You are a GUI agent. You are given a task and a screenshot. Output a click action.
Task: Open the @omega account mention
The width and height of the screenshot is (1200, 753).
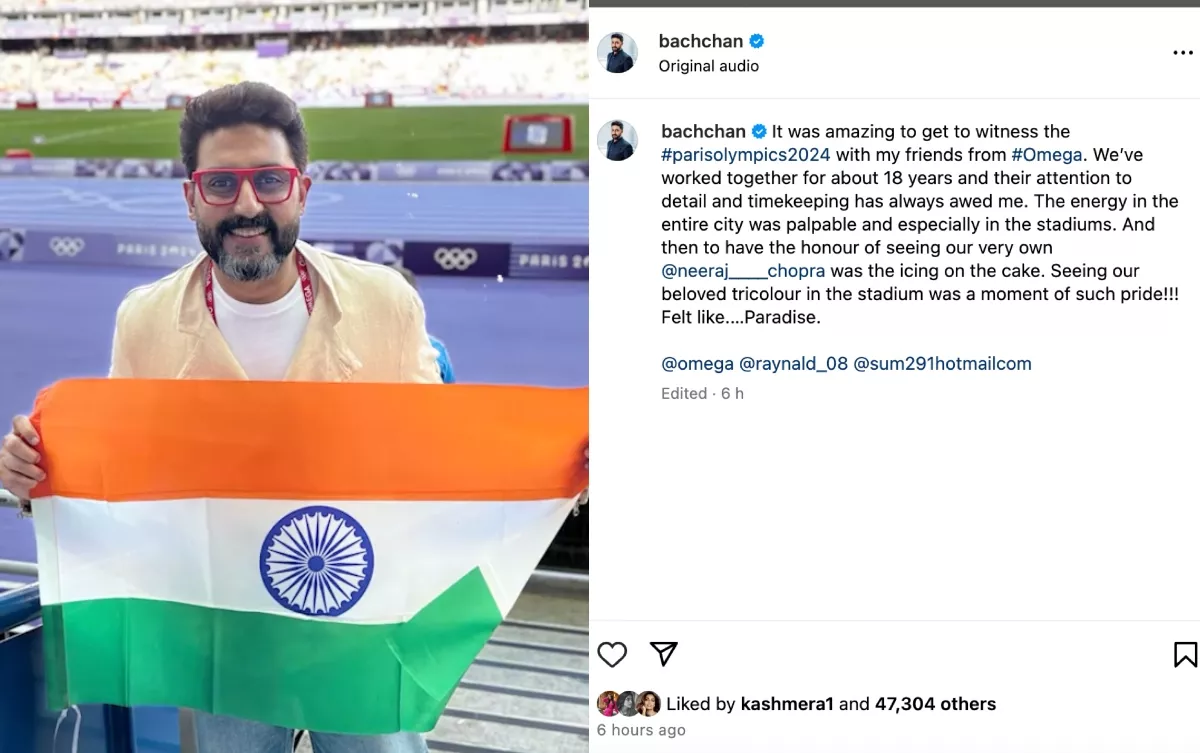tap(697, 364)
